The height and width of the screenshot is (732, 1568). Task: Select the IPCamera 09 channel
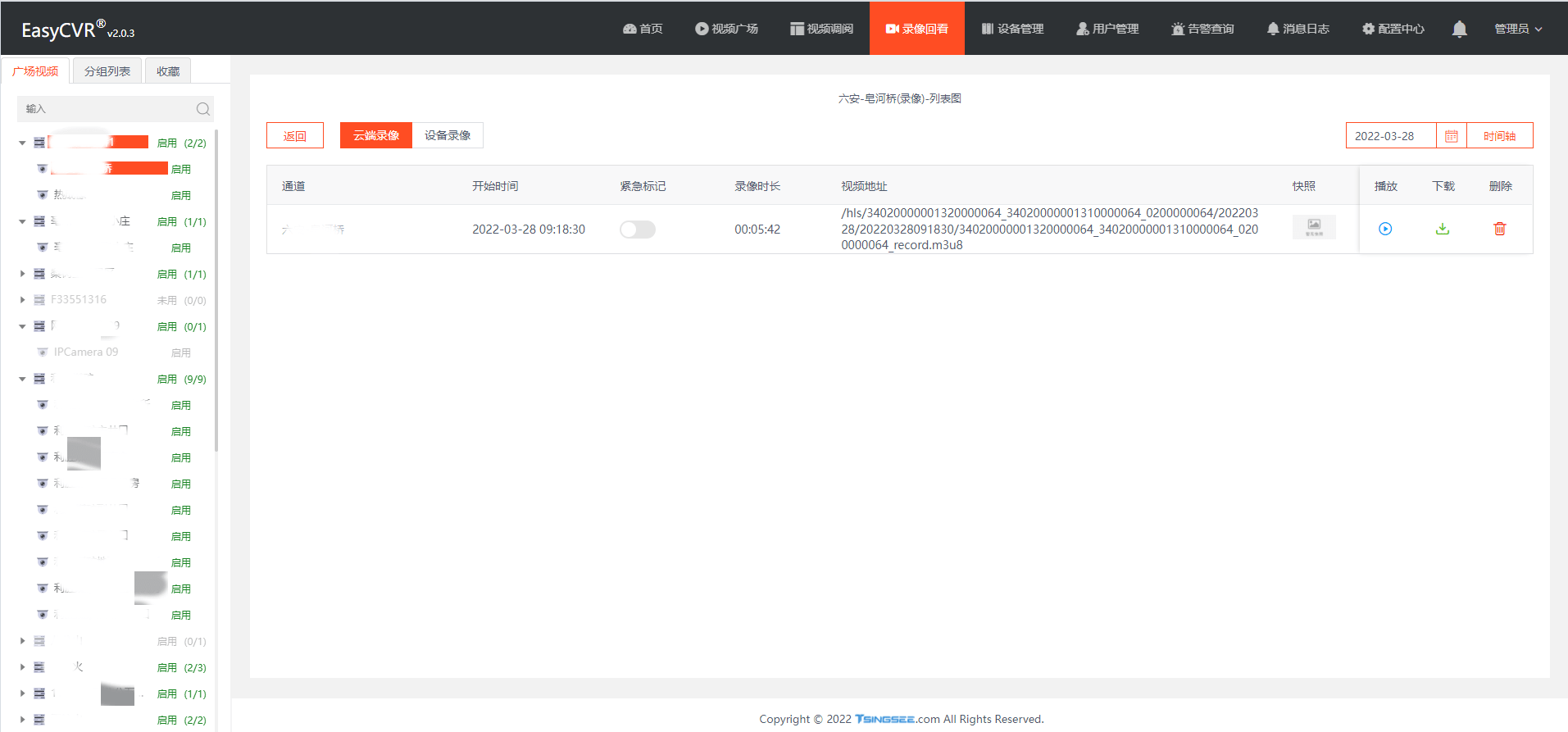[x=86, y=352]
